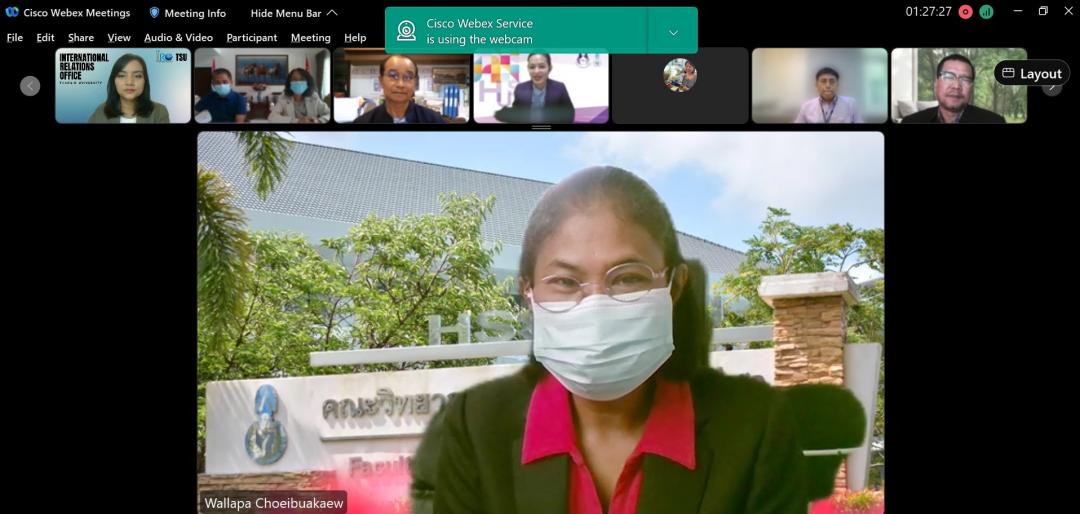Open the Participant menu
Viewport: 1080px width, 514px height.
click(252, 38)
